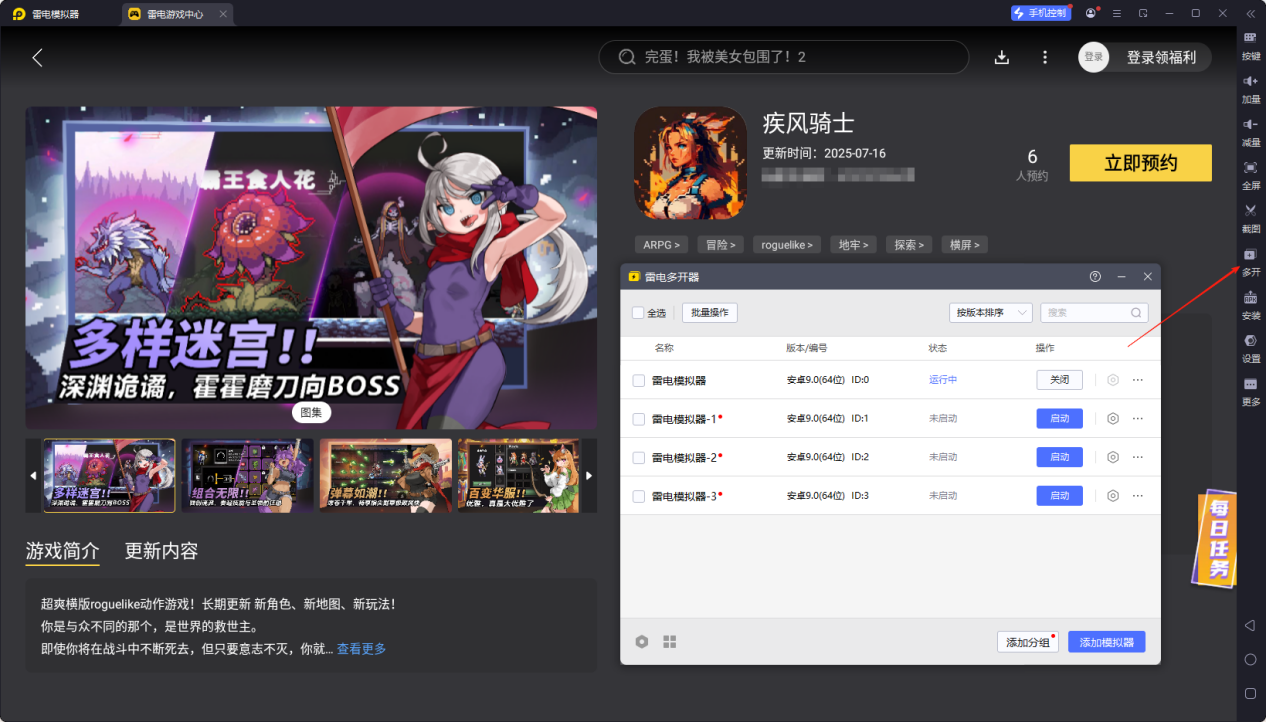Open the ARPG tag
1266x722 pixels.
tap(662, 244)
